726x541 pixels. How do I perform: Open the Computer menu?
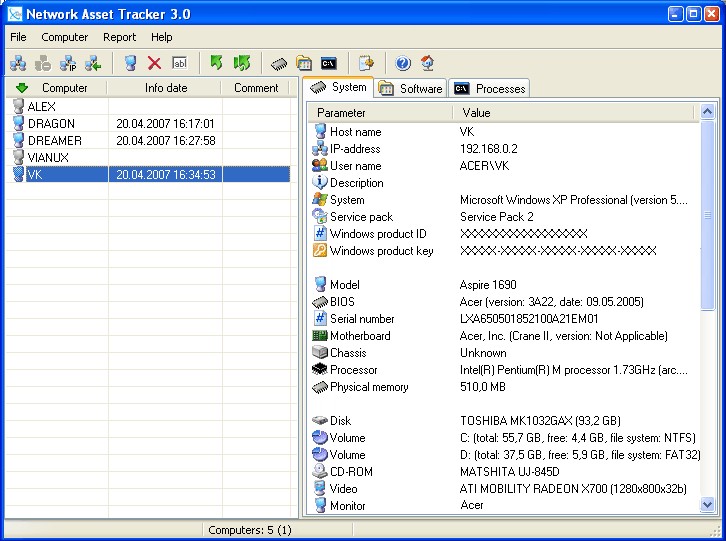coord(64,37)
